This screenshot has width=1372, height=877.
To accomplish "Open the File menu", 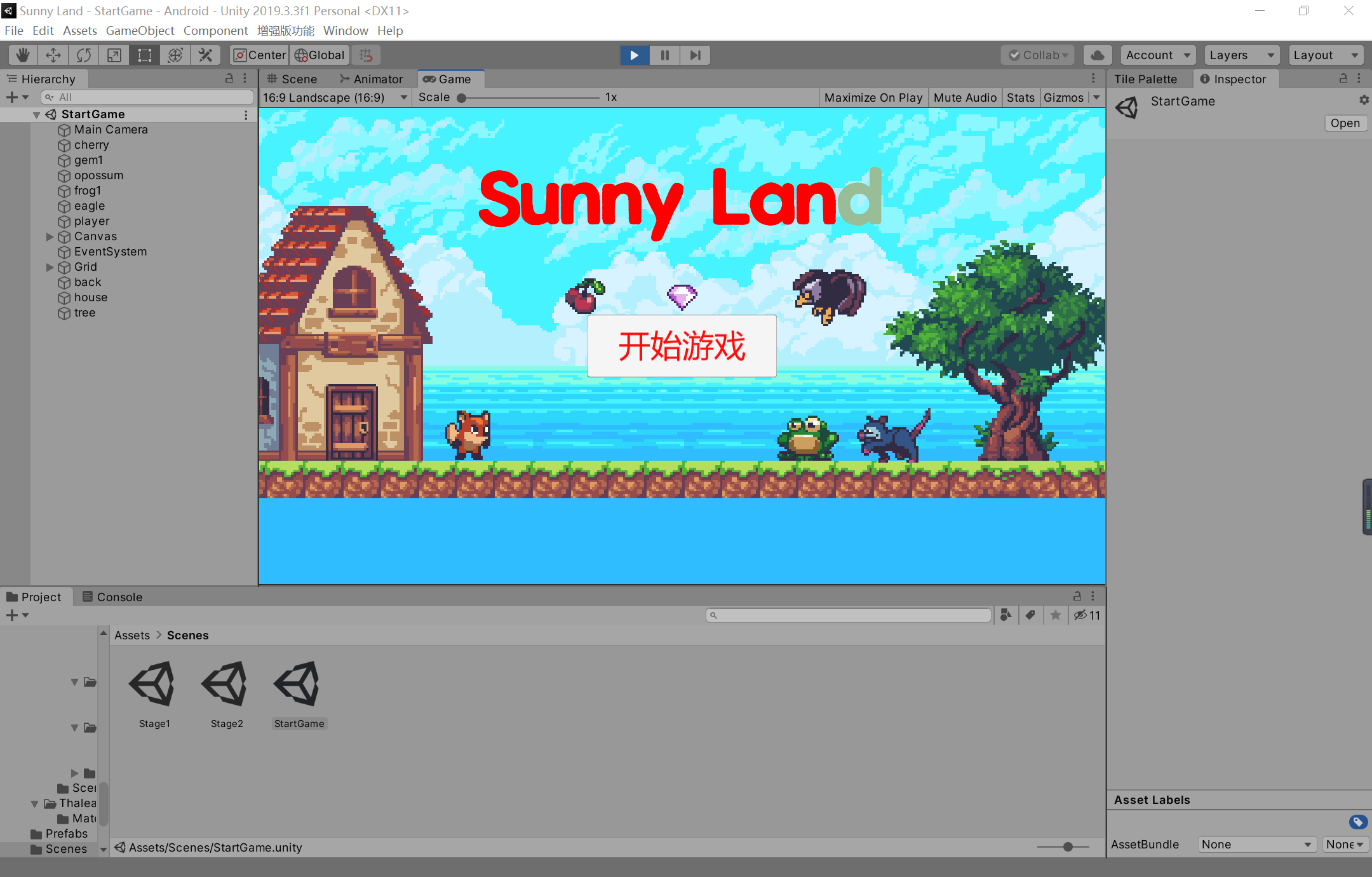I will coord(13,31).
